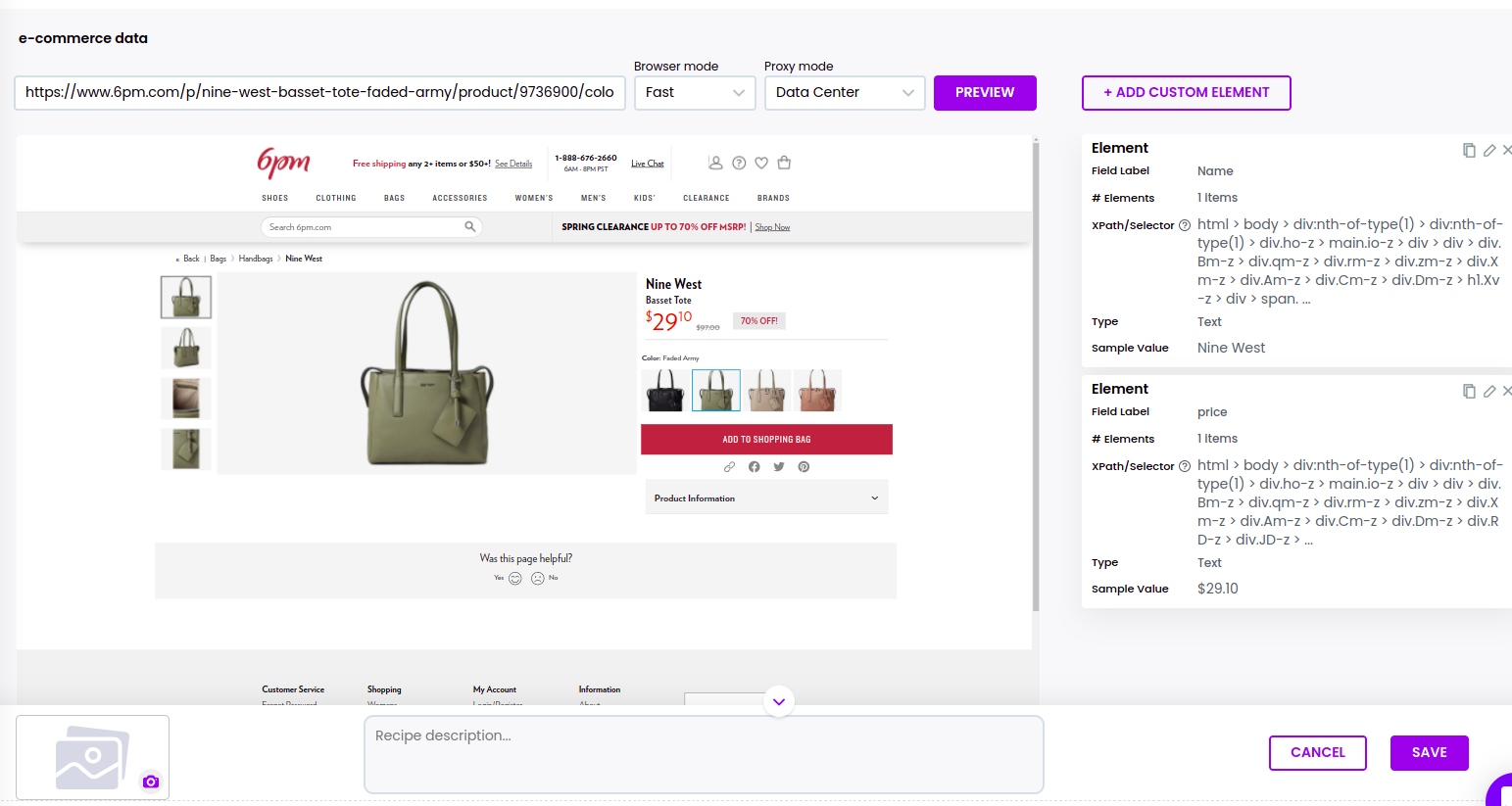Expand the Product Information section

(765, 498)
